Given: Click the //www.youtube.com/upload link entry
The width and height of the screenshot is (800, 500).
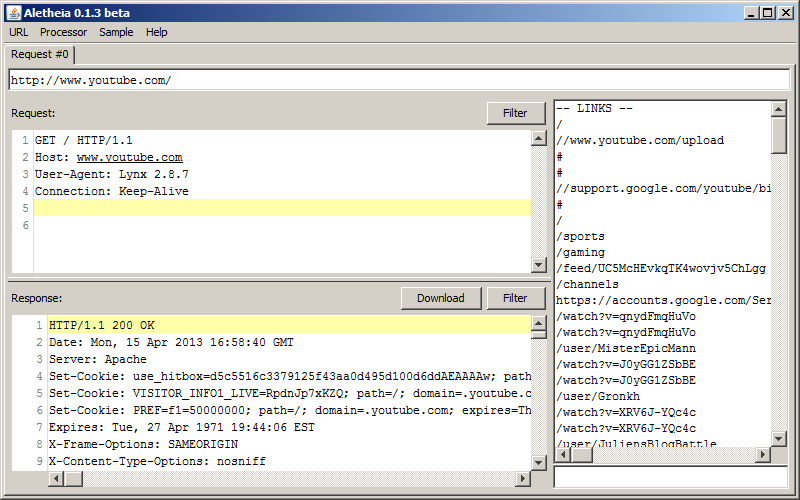Looking at the screenshot, I should pyautogui.click(x=640, y=140).
